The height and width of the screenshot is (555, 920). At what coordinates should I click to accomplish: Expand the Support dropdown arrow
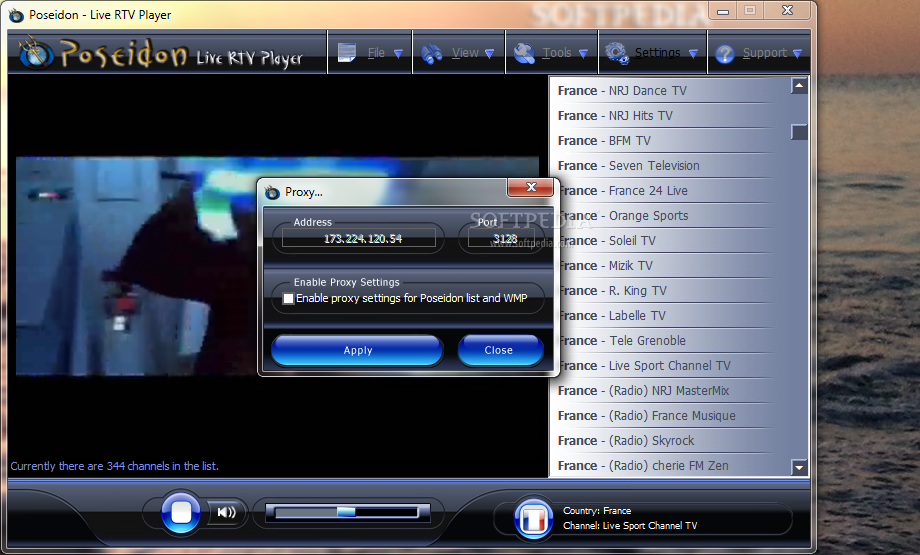[797, 53]
